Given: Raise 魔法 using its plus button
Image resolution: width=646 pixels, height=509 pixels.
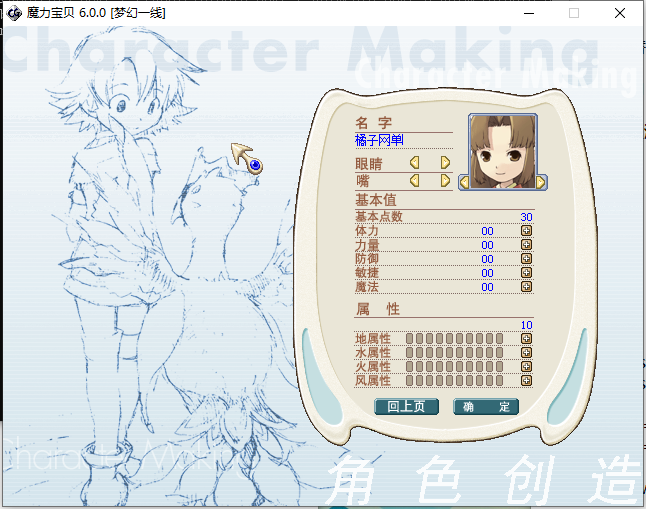Looking at the screenshot, I should [526, 287].
